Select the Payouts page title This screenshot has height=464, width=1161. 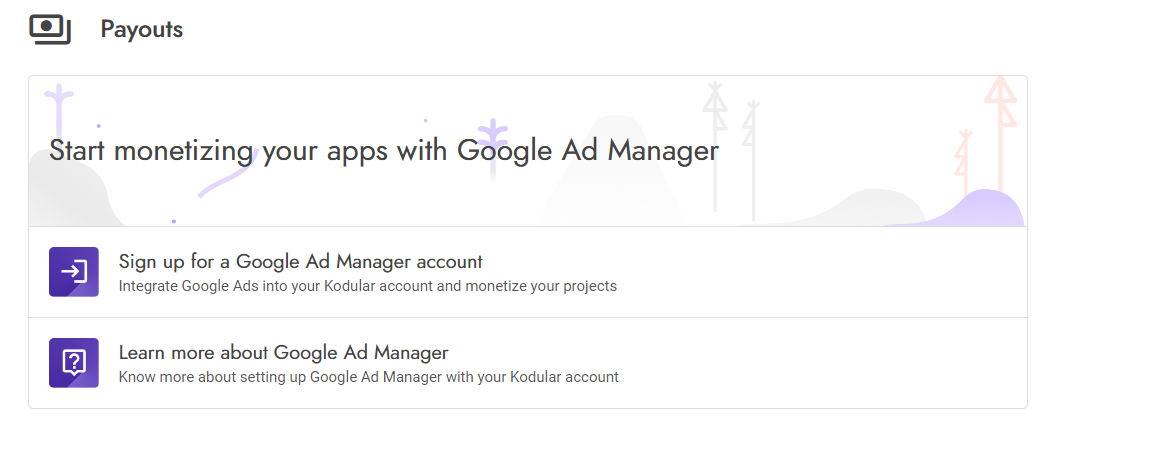pos(141,30)
